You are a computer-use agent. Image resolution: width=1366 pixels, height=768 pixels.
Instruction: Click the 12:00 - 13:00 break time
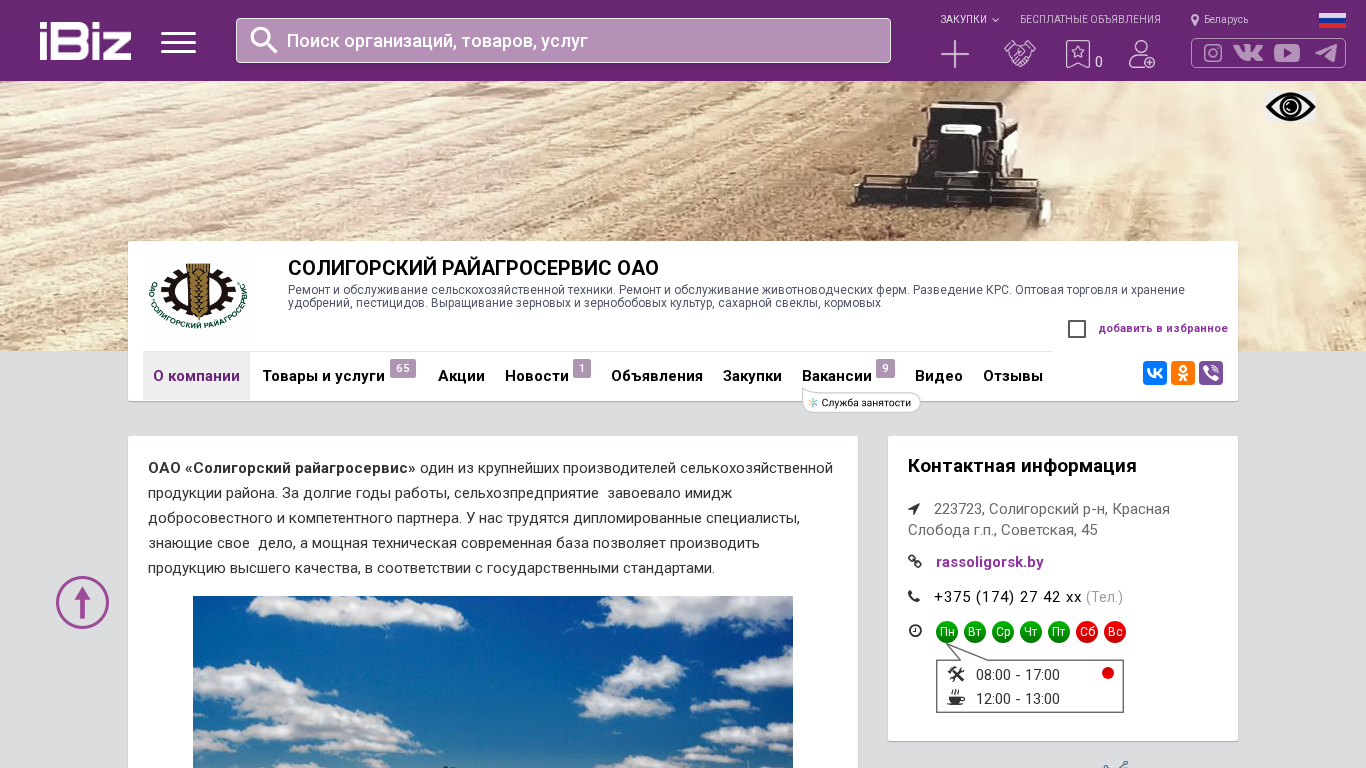(x=1018, y=699)
